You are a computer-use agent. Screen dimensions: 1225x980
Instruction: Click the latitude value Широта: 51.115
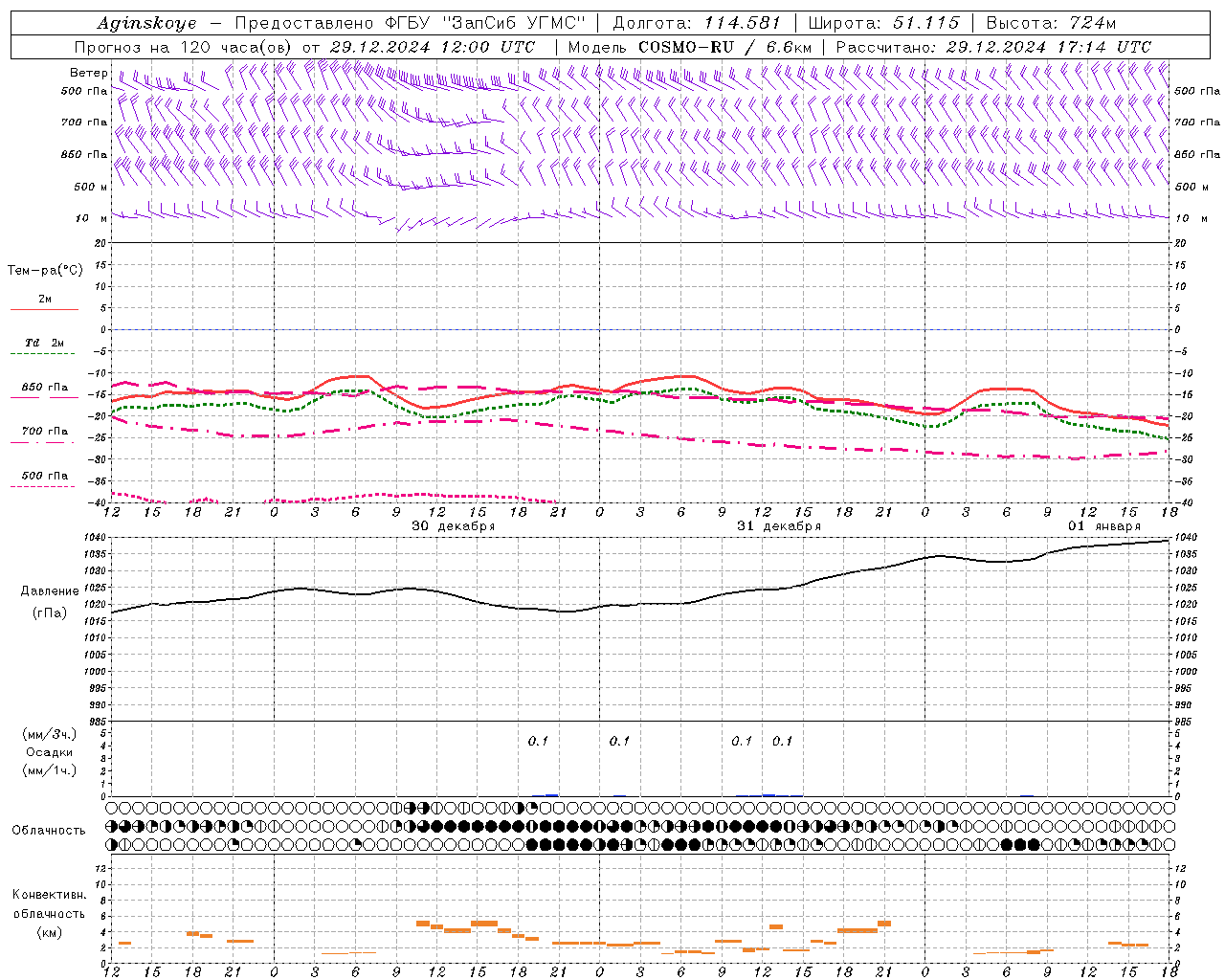point(883,23)
